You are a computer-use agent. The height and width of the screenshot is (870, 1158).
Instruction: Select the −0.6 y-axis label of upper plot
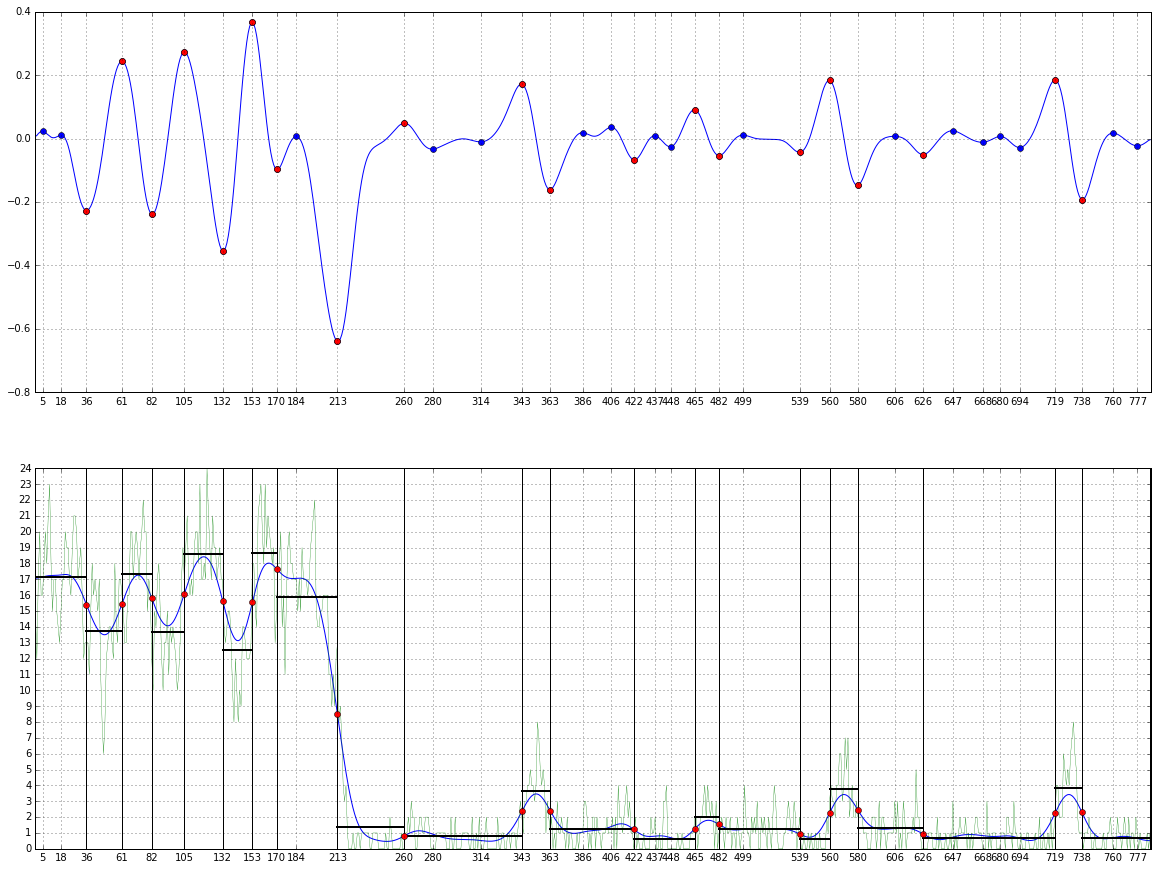click(19, 329)
